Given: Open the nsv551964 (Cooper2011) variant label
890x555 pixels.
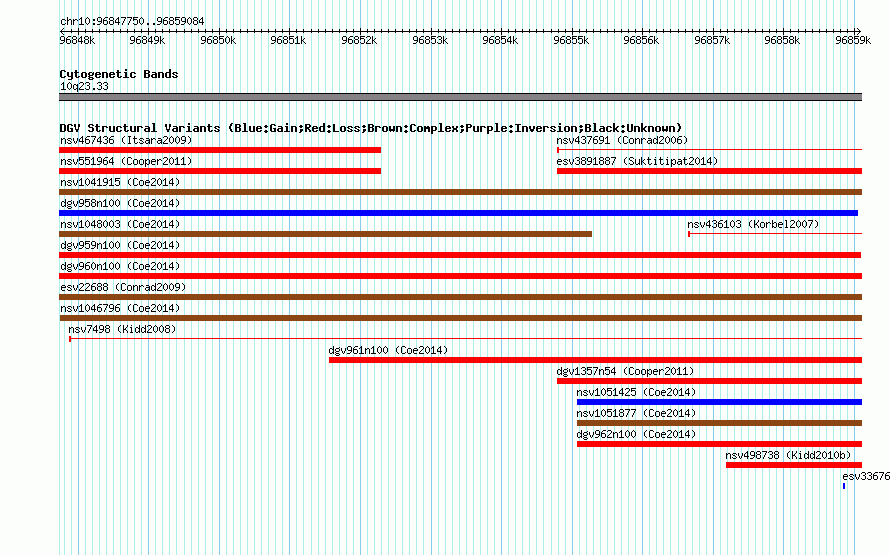Looking at the screenshot, I should 126,161.
